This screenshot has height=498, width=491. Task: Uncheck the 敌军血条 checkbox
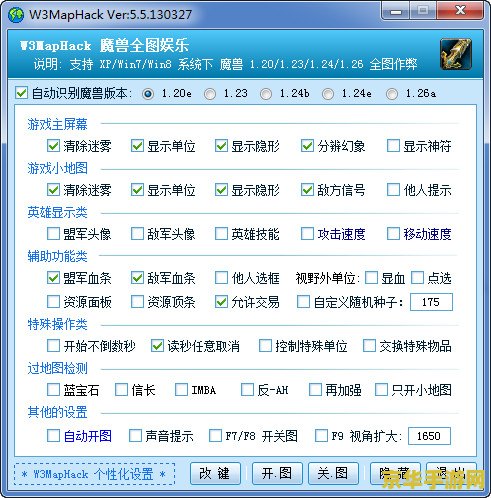(x=137, y=278)
